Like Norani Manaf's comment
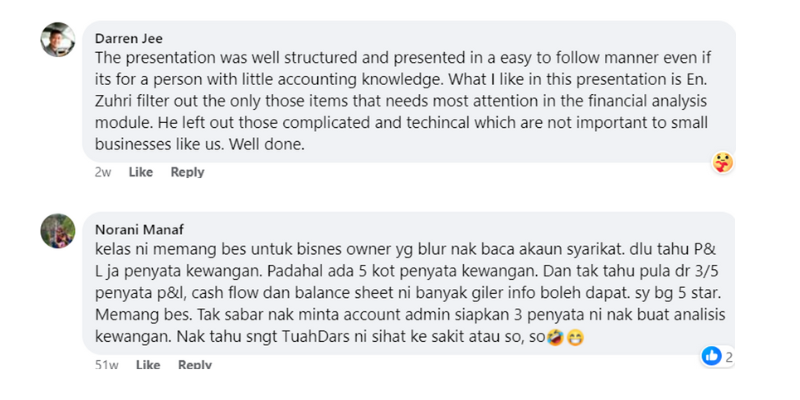 click(148, 364)
